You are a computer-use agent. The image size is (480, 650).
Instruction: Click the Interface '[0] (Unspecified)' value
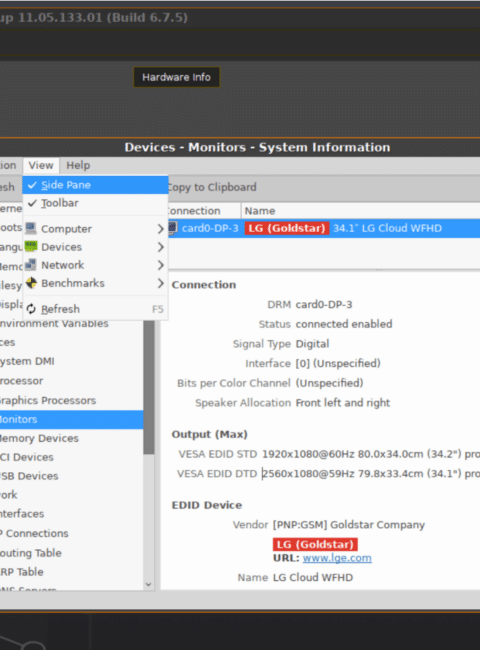coord(338,363)
